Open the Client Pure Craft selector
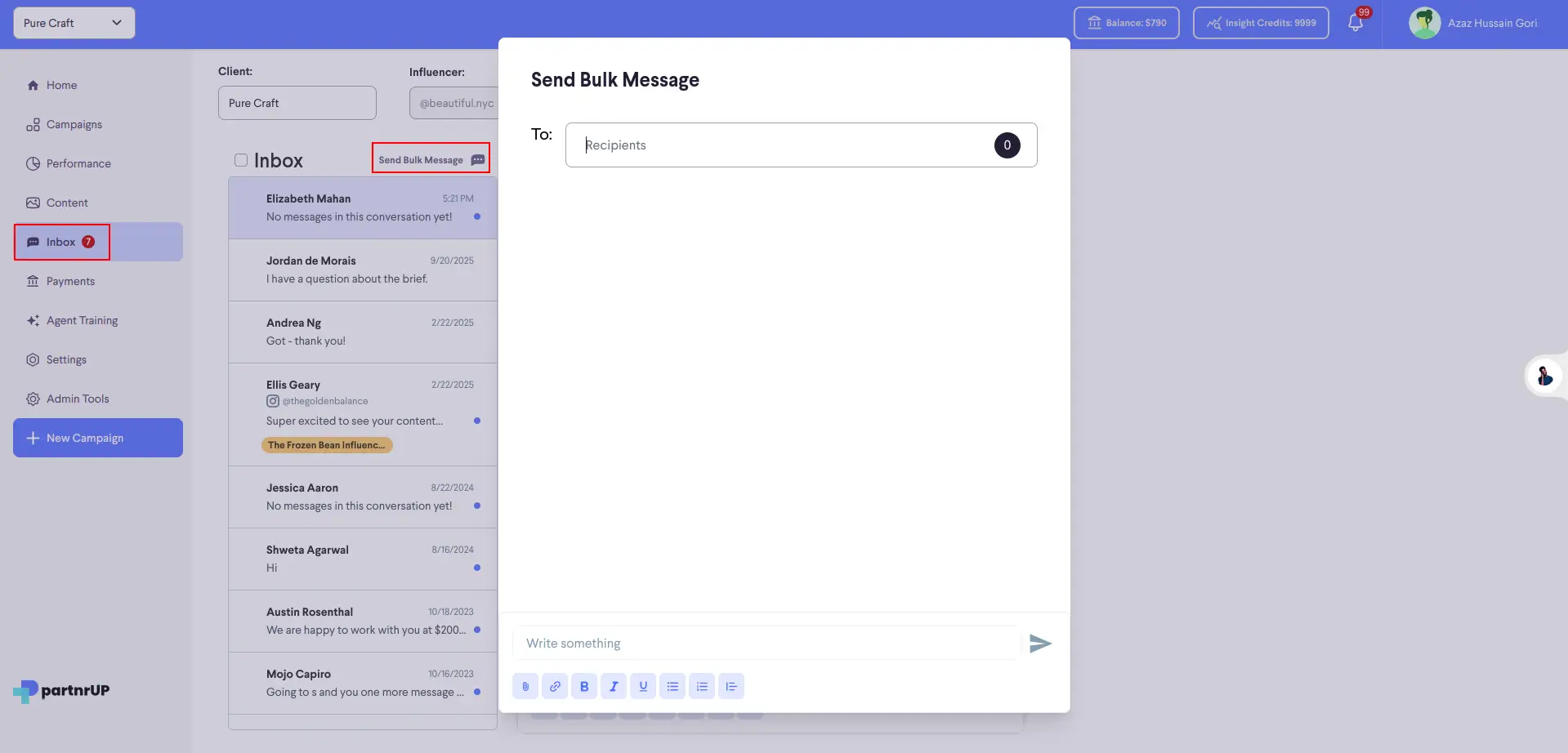Screen dimensions: 1568x753 tap(297, 103)
